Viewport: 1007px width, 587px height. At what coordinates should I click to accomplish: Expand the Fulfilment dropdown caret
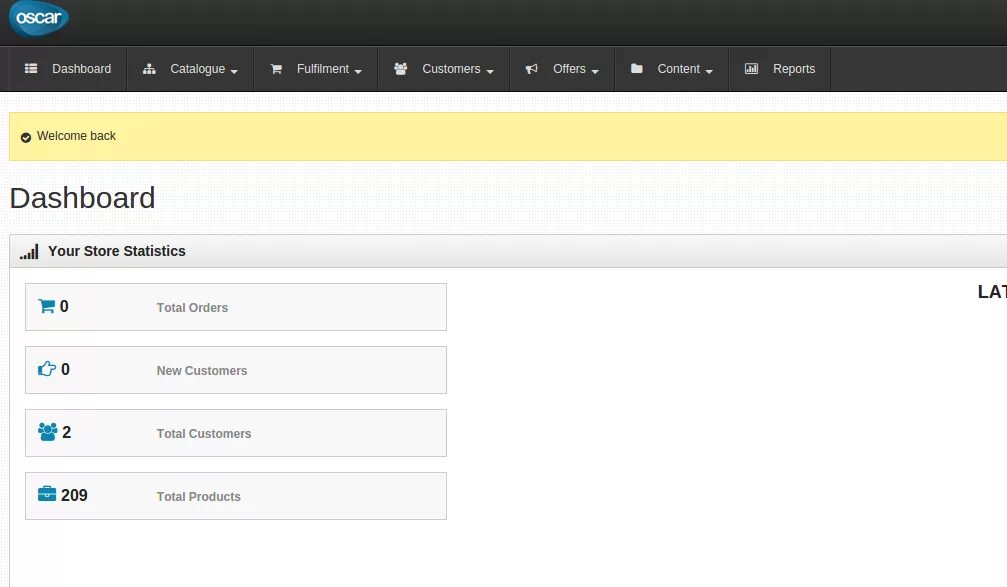358,71
